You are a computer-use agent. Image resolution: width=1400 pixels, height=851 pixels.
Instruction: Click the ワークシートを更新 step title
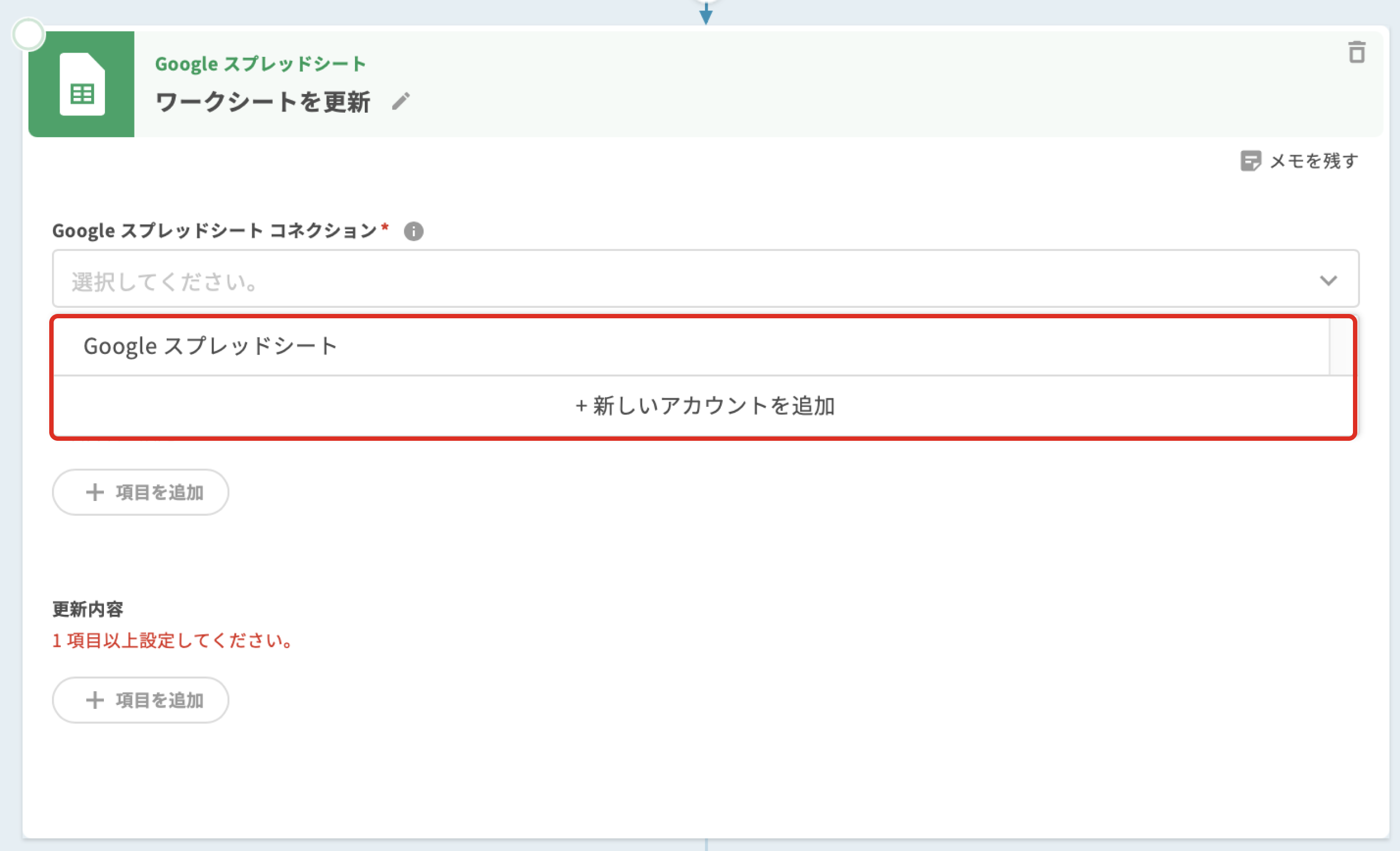[262, 102]
